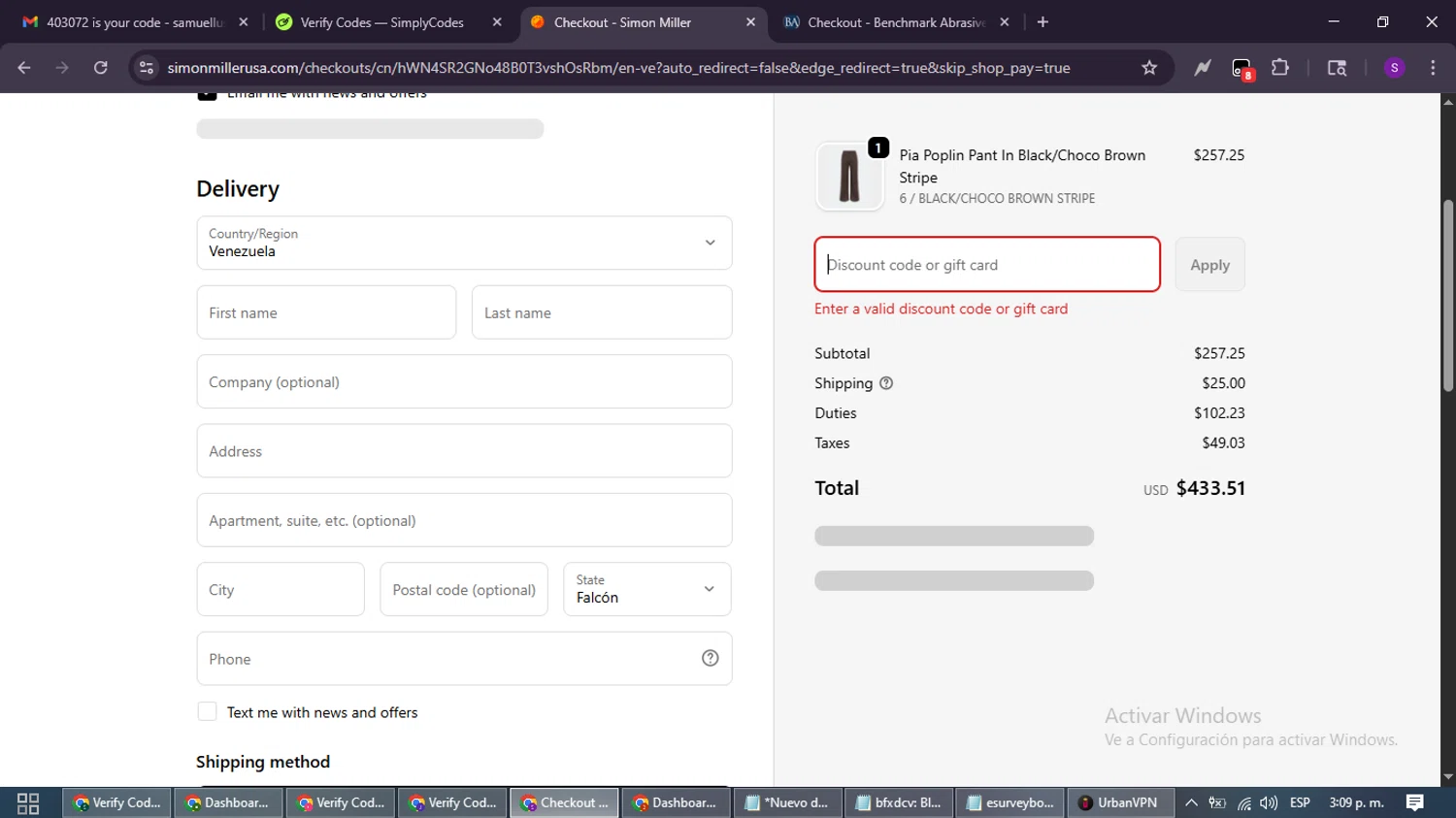
Task: Click the volume speaker tray icon
Action: click(x=1269, y=803)
